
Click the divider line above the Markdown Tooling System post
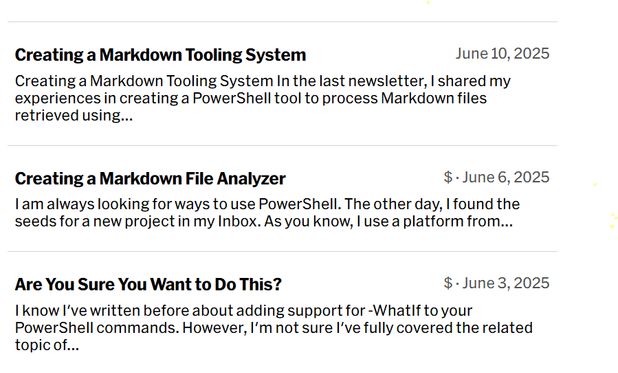[x=282, y=22]
